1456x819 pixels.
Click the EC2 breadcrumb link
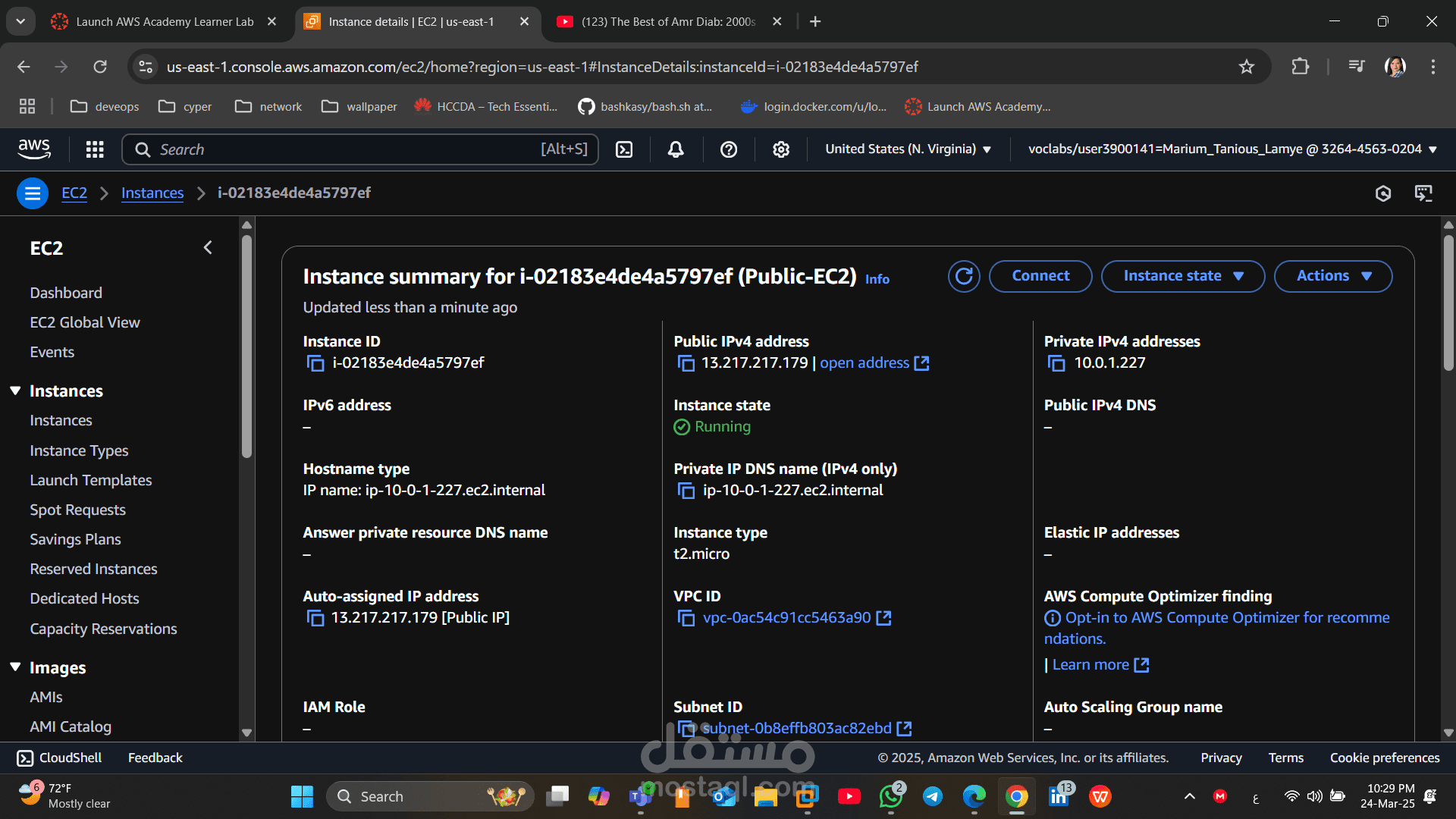pyautogui.click(x=74, y=193)
